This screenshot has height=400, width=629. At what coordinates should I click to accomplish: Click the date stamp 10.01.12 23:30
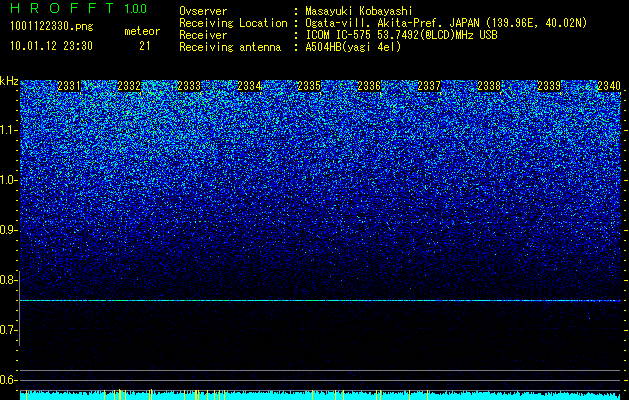[51, 46]
